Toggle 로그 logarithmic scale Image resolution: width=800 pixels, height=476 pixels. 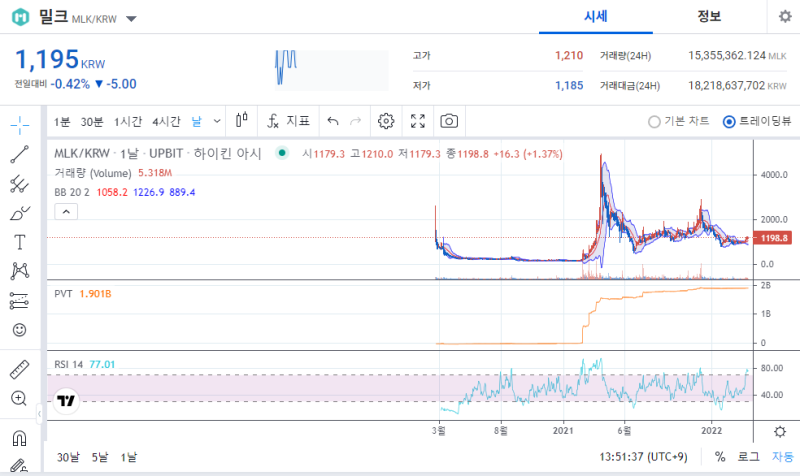click(748, 457)
